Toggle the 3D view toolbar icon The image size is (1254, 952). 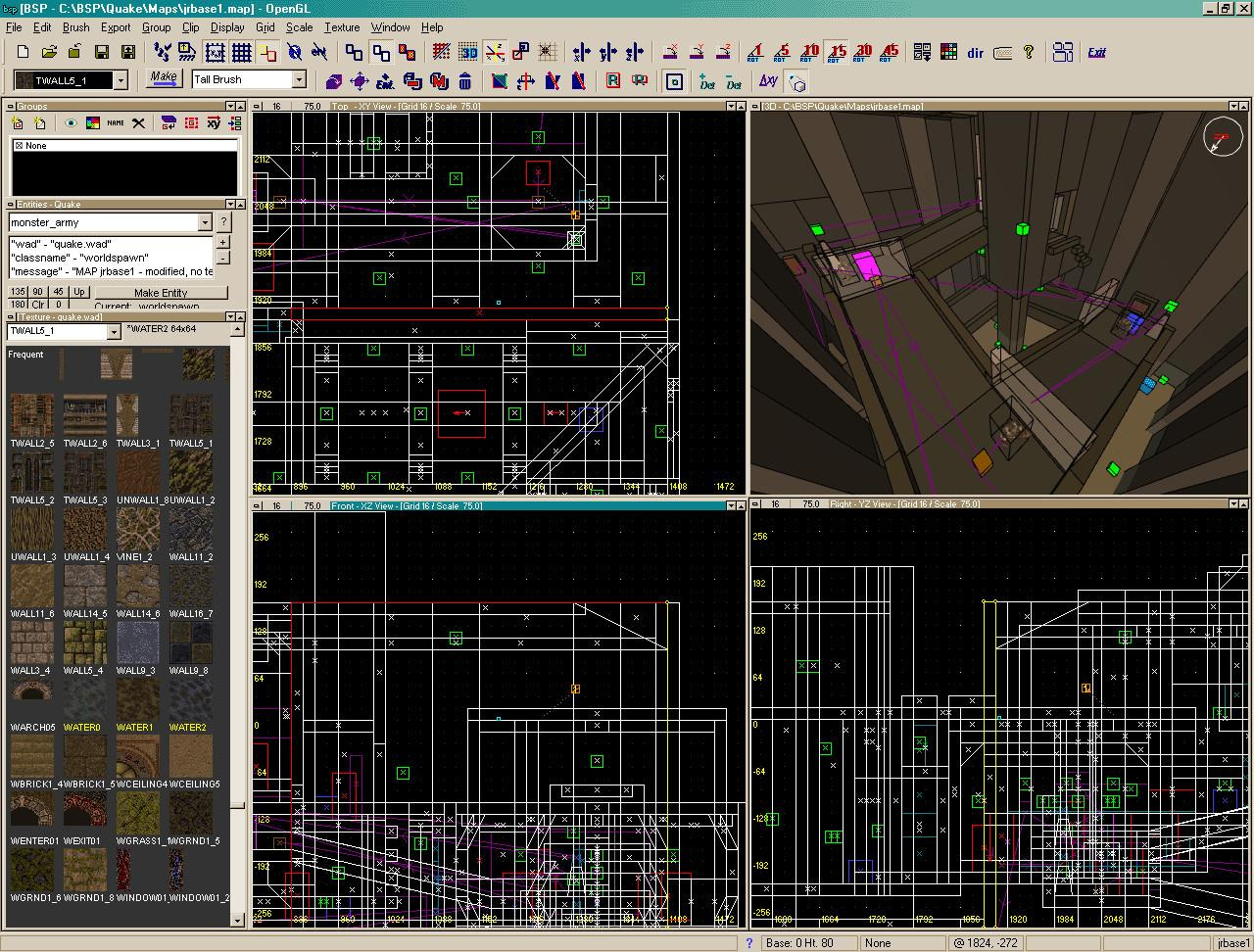click(468, 52)
